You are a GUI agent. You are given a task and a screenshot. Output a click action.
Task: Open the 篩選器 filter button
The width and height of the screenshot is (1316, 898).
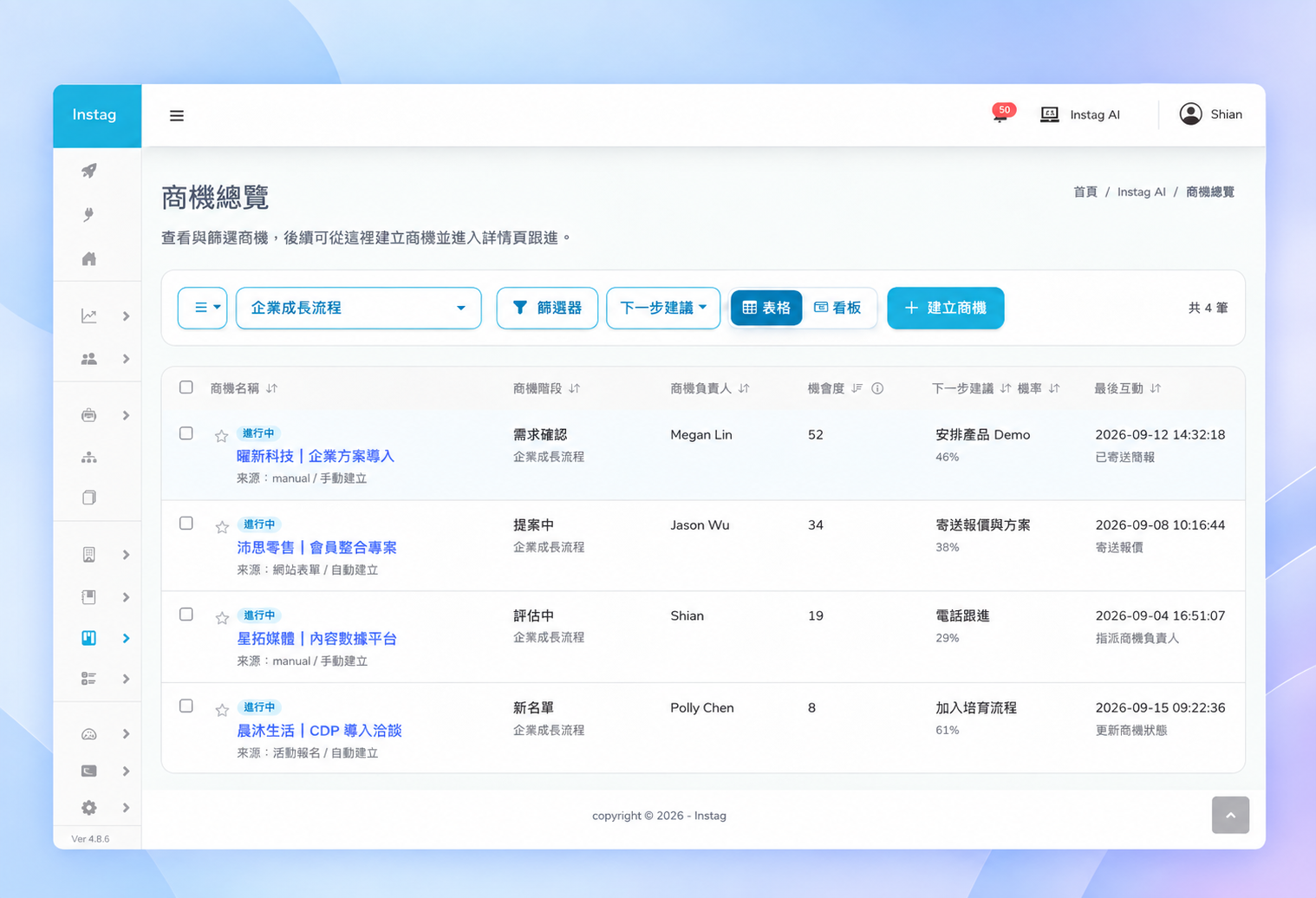tap(547, 308)
